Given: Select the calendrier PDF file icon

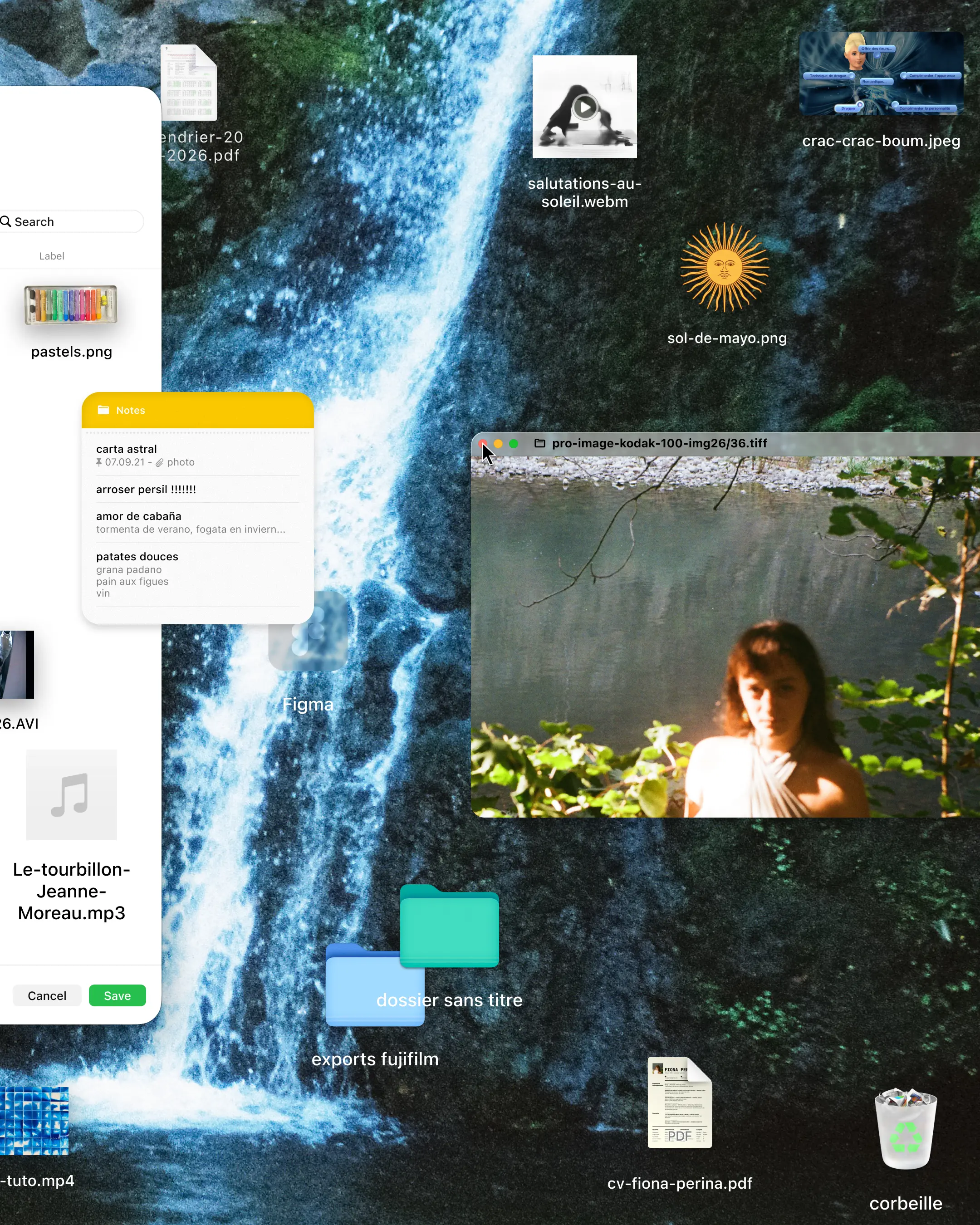Looking at the screenshot, I should 189,83.
